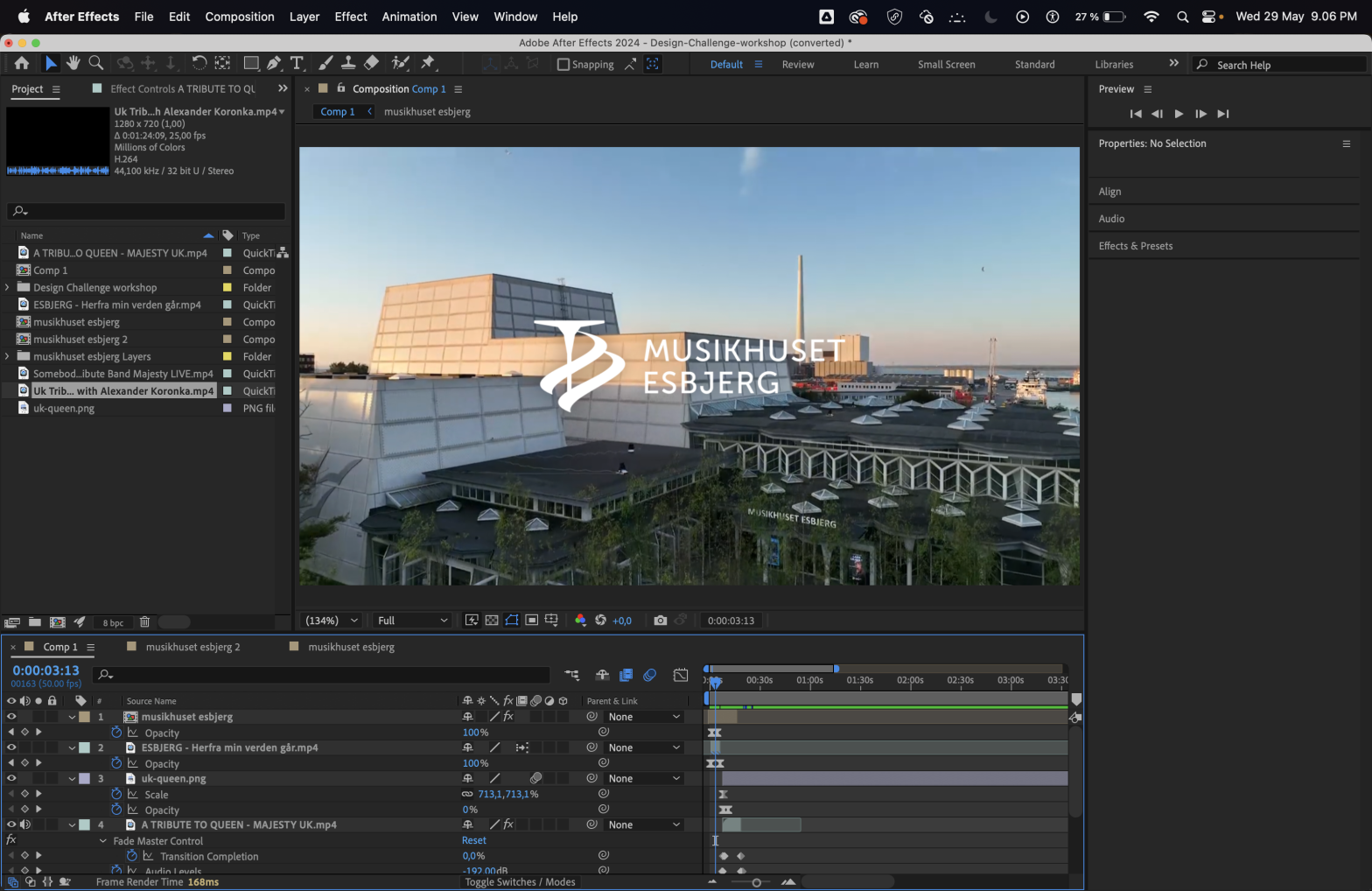This screenshot has width=1372, height=891.
Task: Open the Graph Editor in timeline
Action: (681, 675)
